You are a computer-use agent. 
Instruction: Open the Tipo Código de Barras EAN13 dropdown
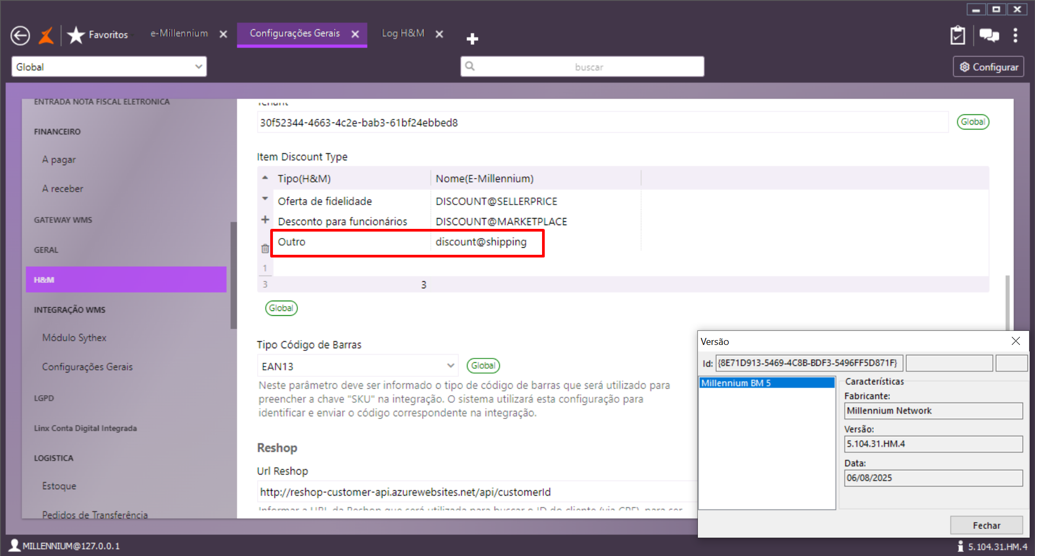click(357, 366)
